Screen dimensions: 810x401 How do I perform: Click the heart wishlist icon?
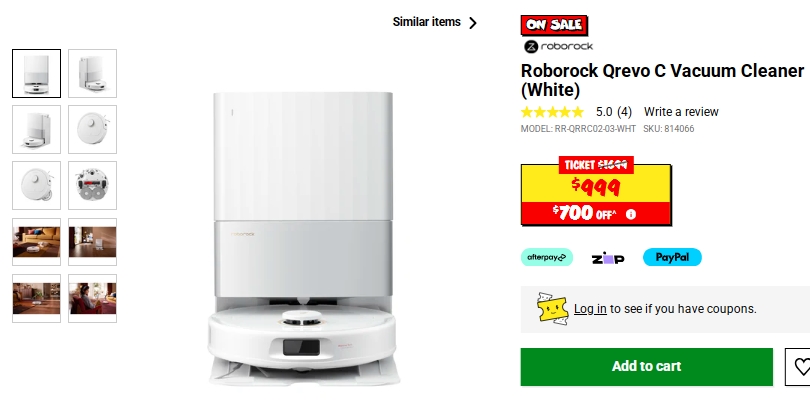click(x=800, y=366)
